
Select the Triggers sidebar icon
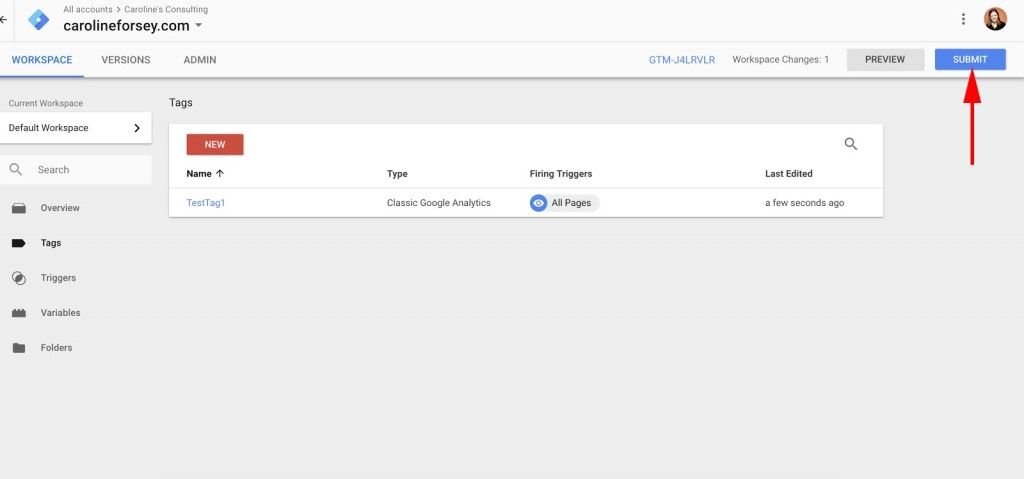19,278
